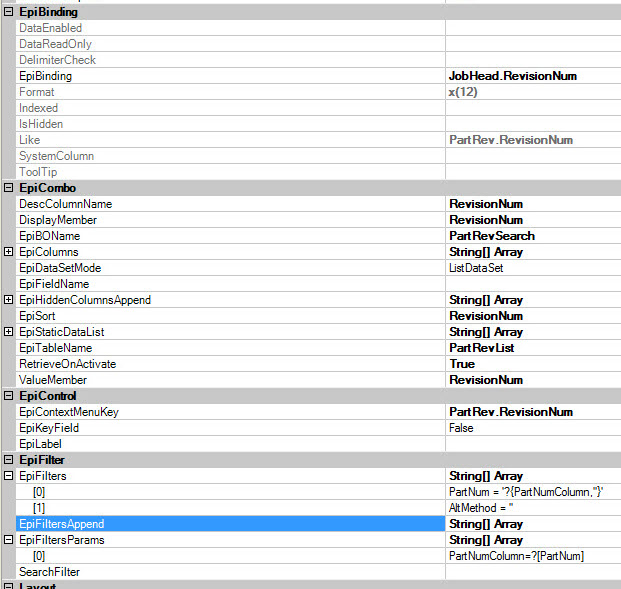Collapse the EpiFilters array
This screenshot has height=589, width=621.
pyautogui.click(x=8, y=476)
